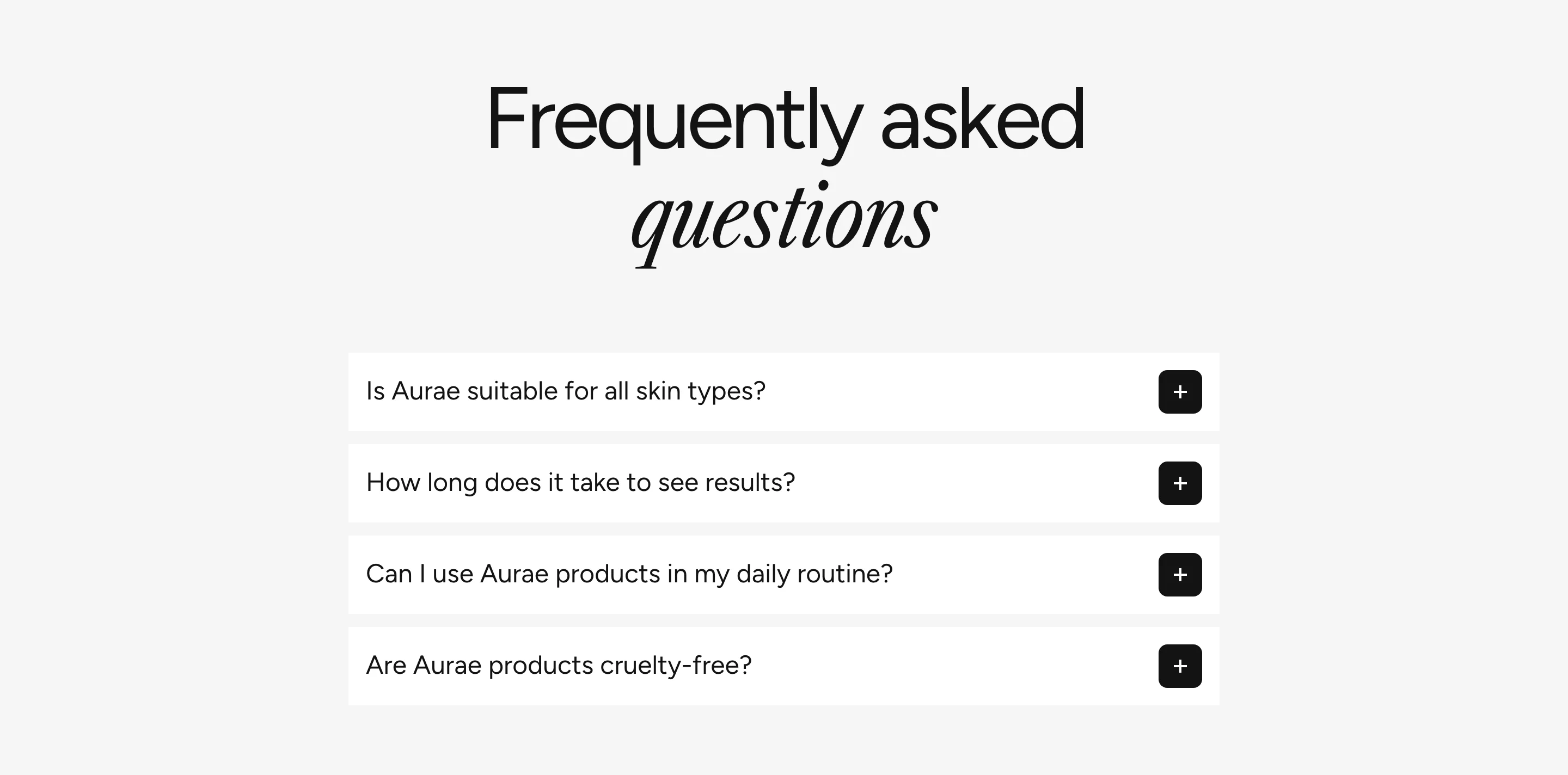Click the word "results?" in the second question

coord(750,482)
